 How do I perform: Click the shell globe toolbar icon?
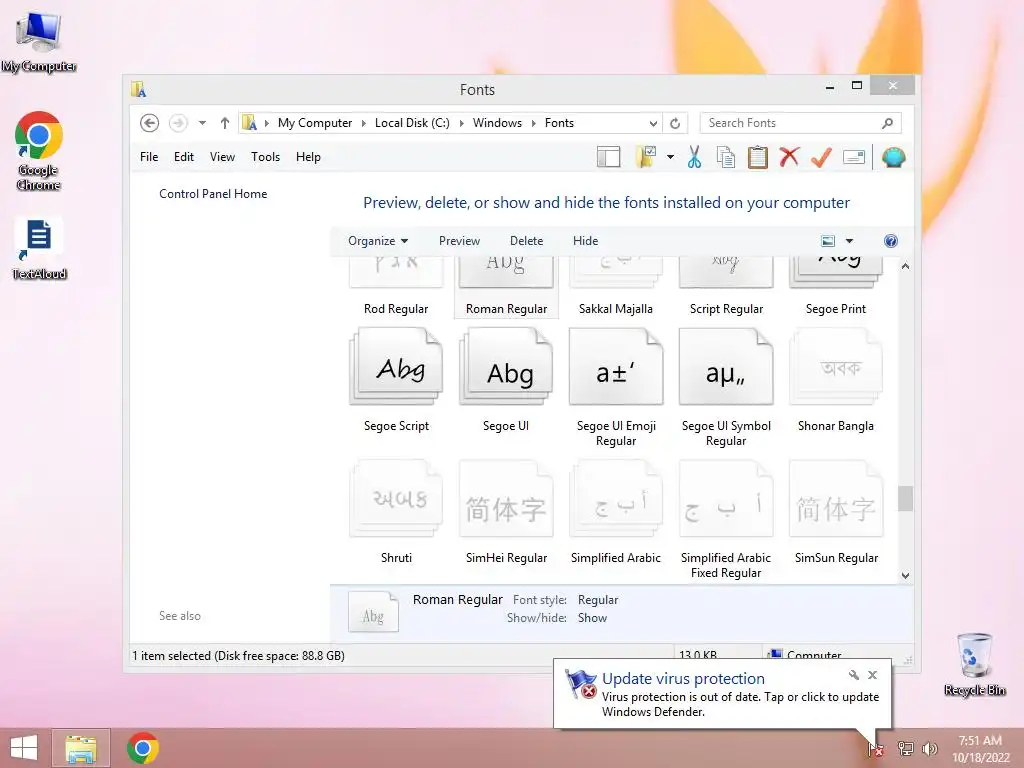(893, 157)
